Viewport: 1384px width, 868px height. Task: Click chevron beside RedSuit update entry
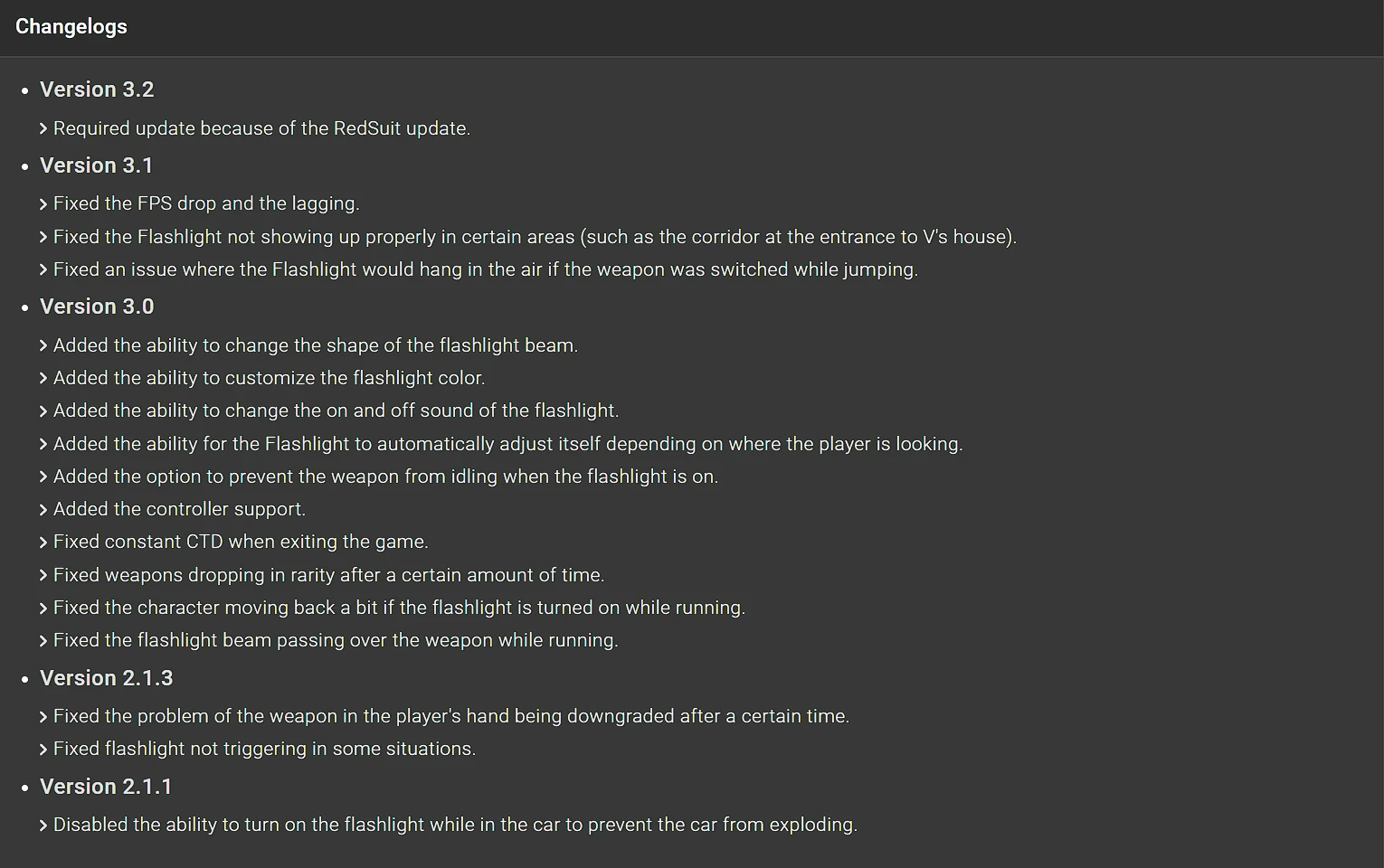point(43,128)
